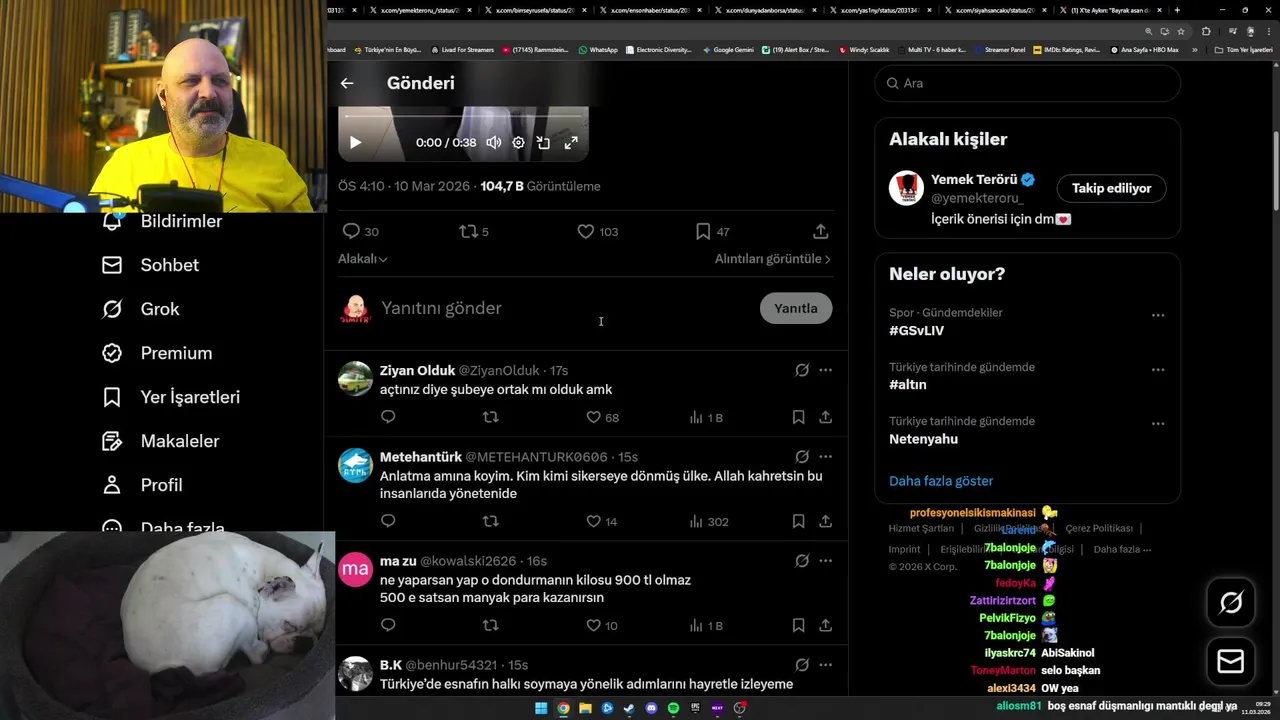Open Yemek Terörü profile name

(974, 180)
